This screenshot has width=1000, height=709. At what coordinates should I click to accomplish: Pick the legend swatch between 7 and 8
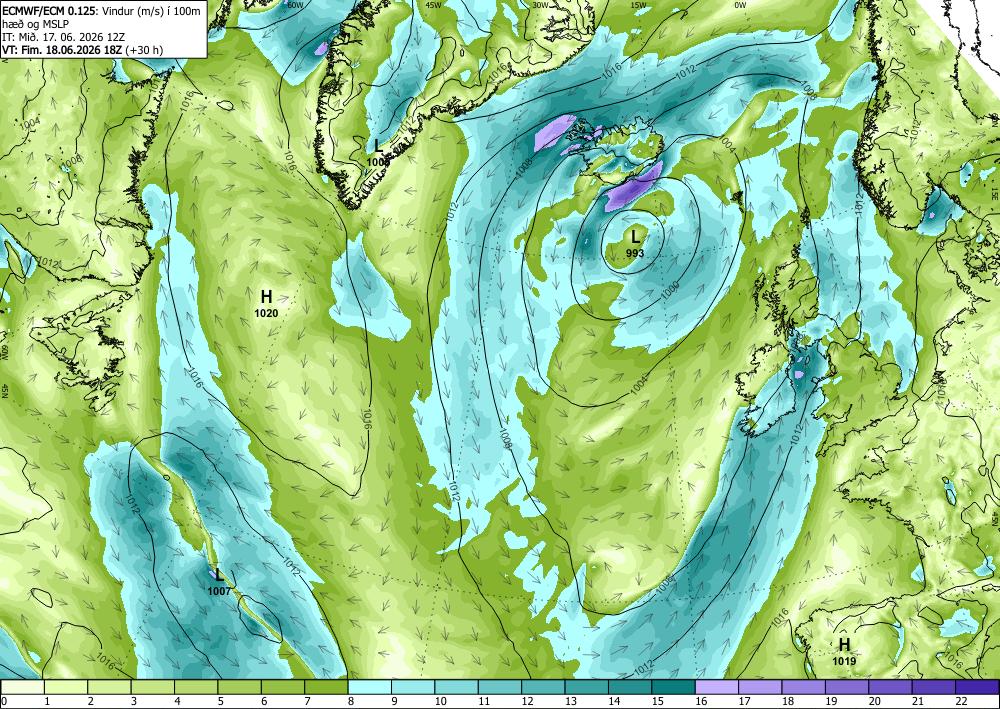(326, 687)
